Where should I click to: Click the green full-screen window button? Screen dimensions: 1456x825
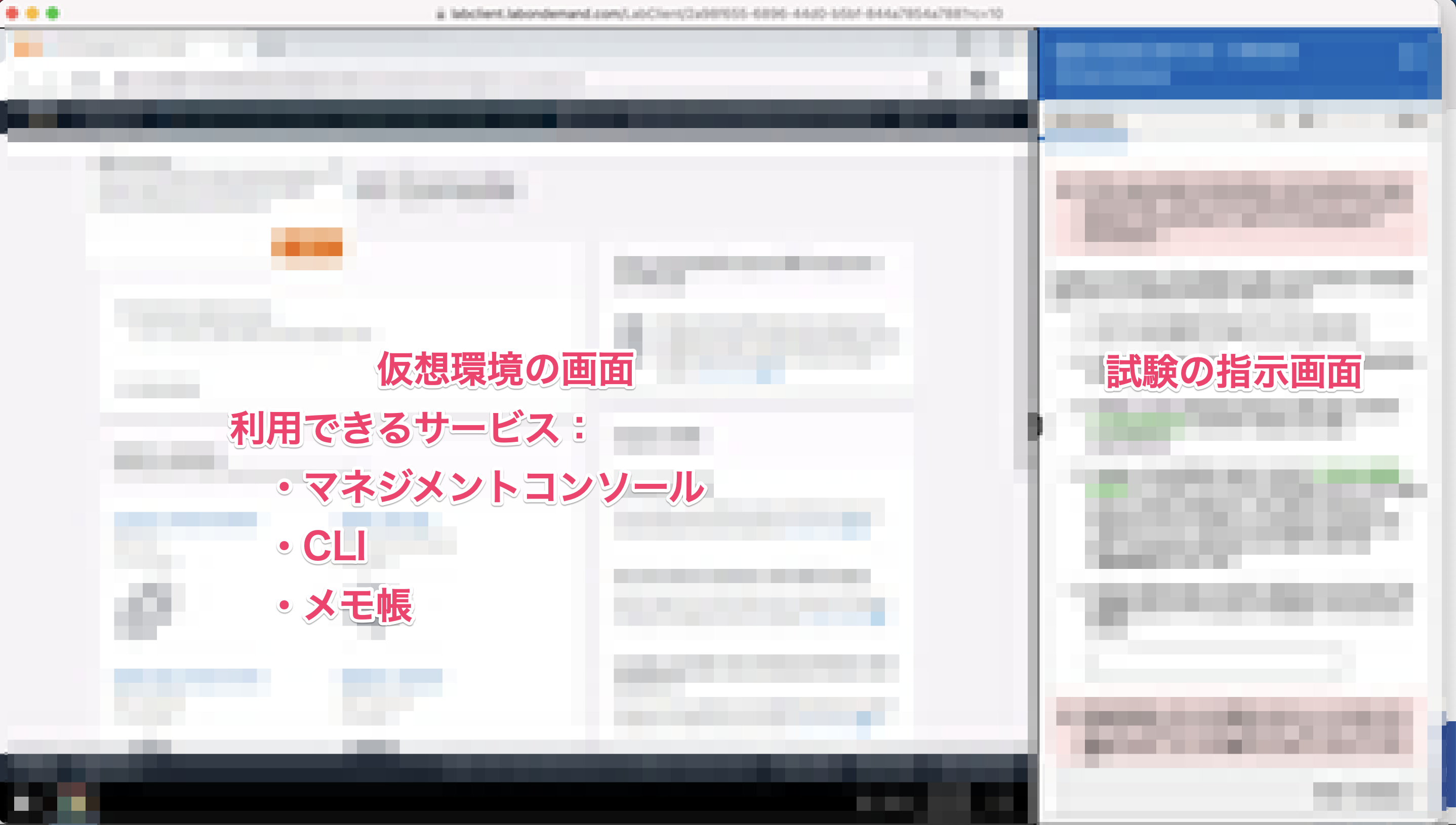[53, 13]
